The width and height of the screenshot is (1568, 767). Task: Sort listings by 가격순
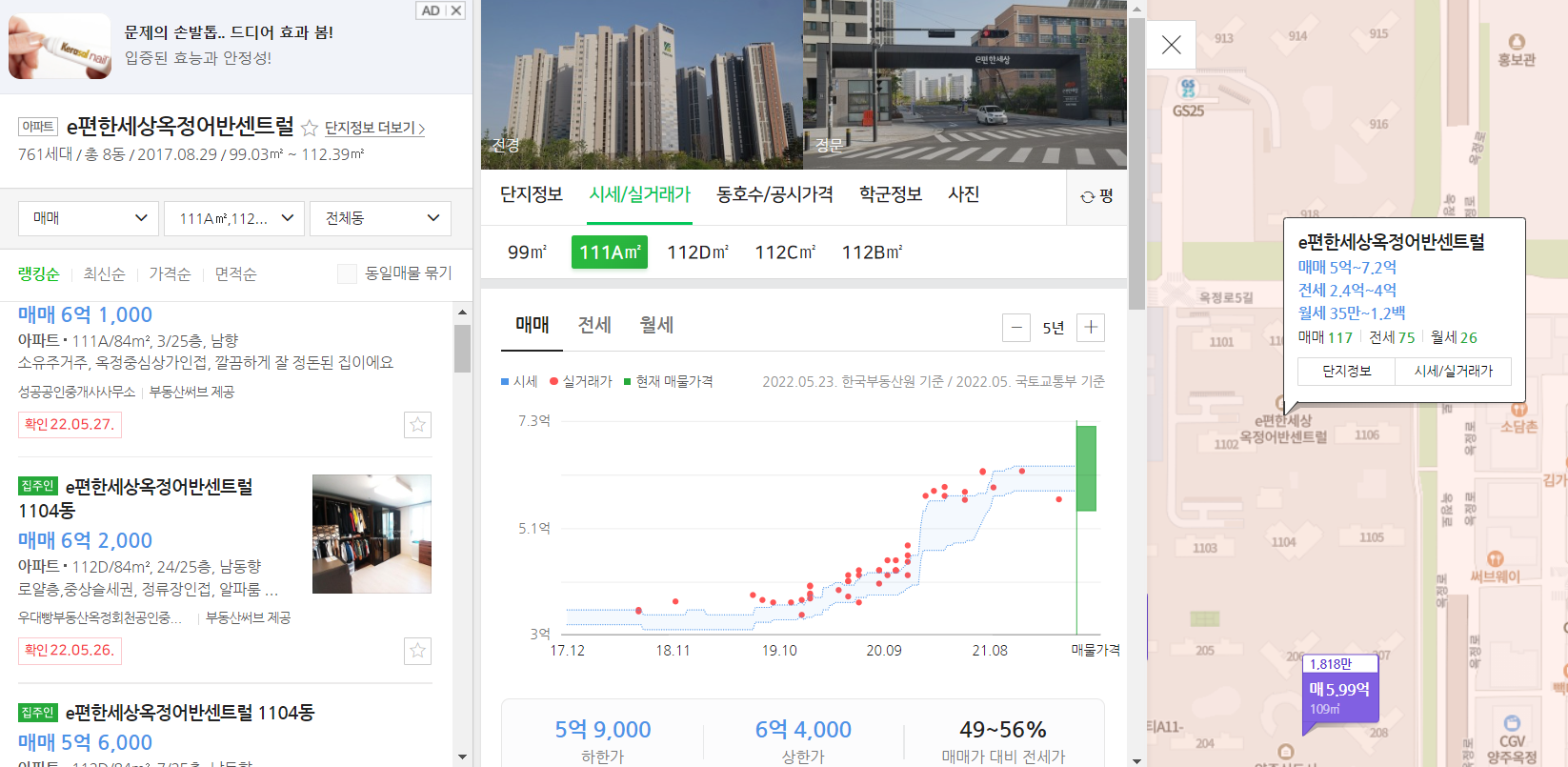(x=170, y=274)
